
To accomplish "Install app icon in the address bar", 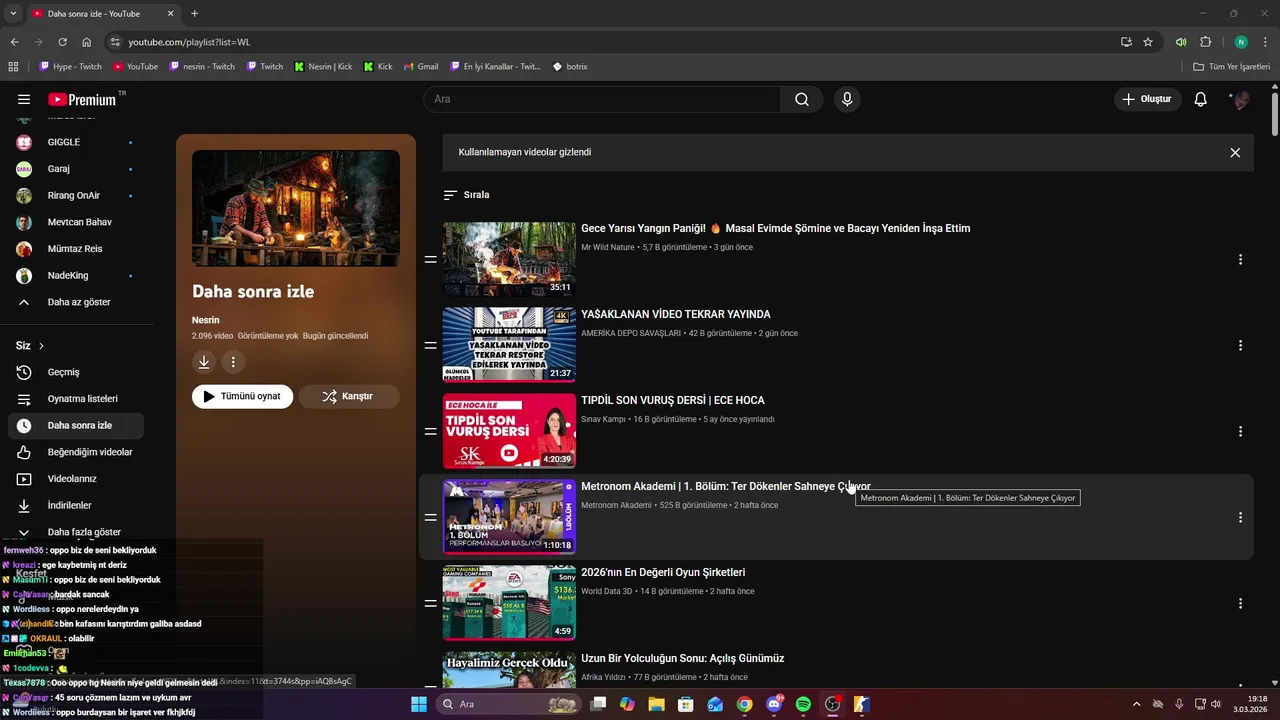I will click(1126, 42).
